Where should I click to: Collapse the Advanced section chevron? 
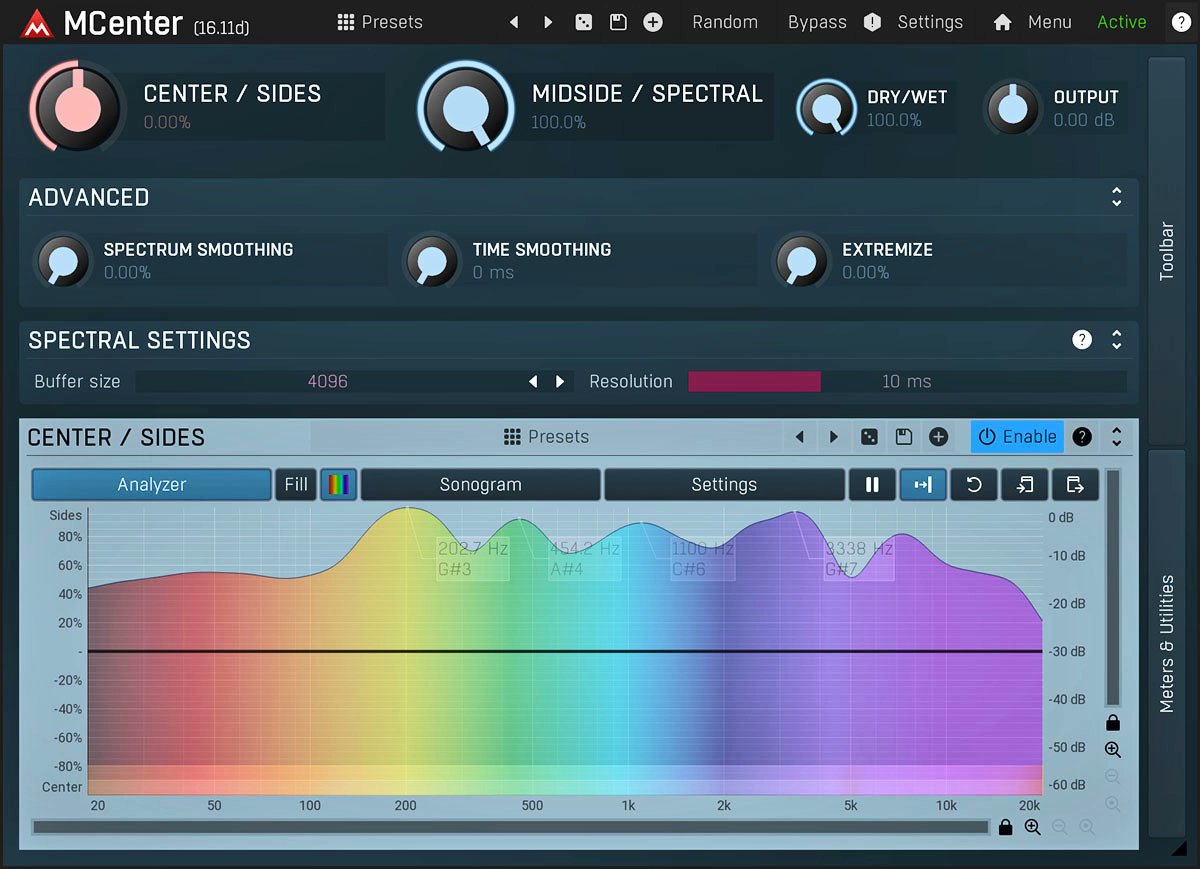coord(1117,197)
